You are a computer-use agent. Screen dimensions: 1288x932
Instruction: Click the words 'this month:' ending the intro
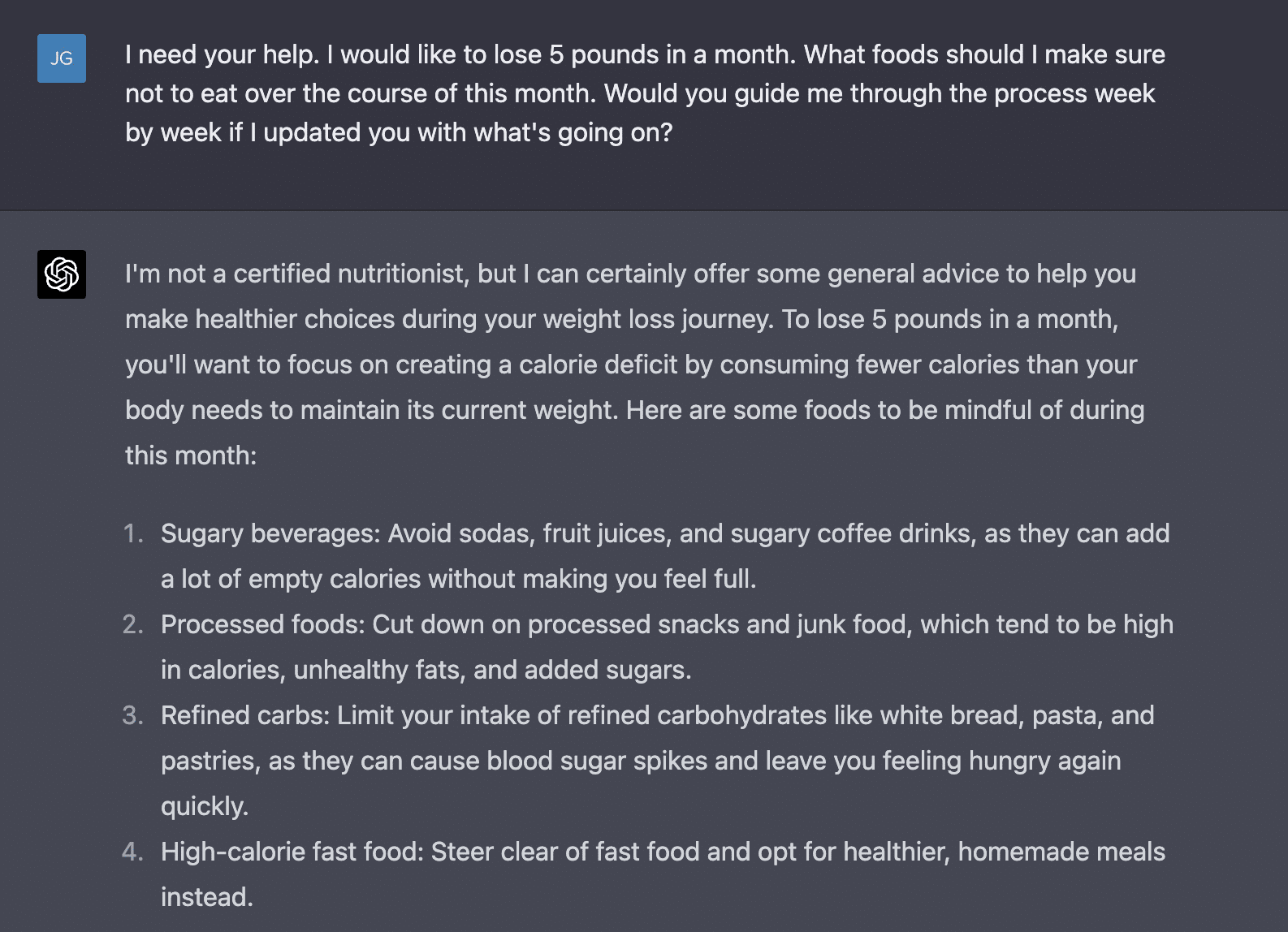191,455
